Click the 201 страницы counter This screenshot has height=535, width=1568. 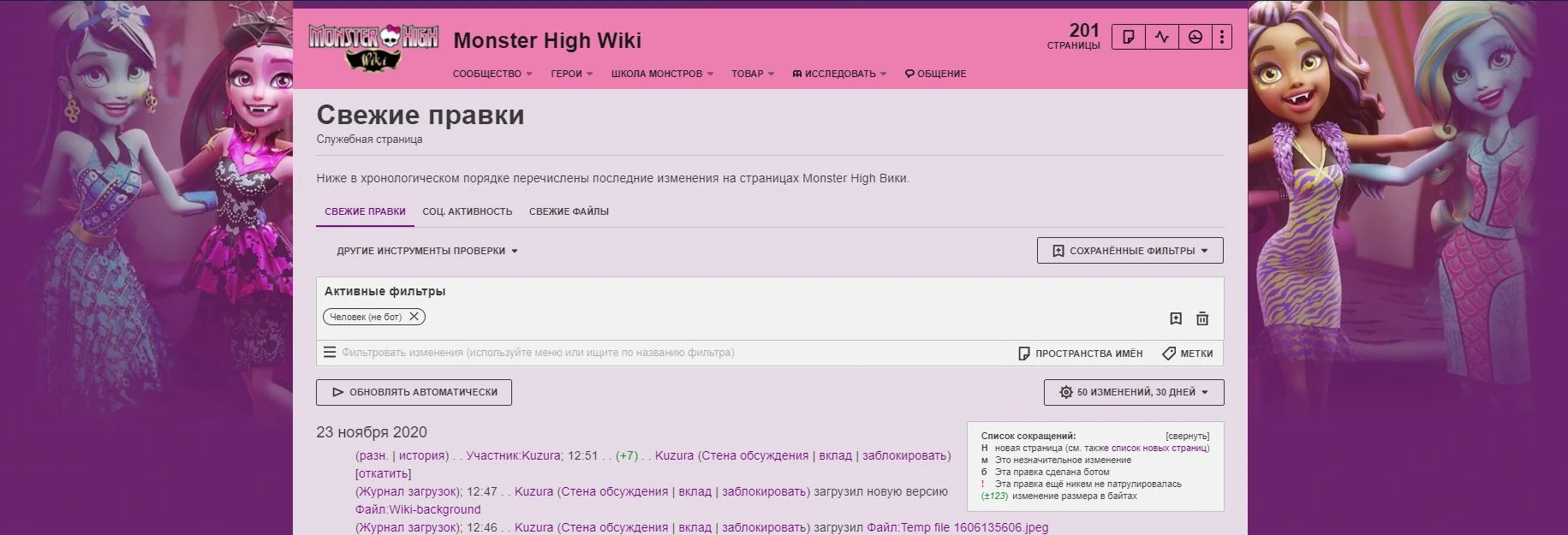(x=1074, y=36)
